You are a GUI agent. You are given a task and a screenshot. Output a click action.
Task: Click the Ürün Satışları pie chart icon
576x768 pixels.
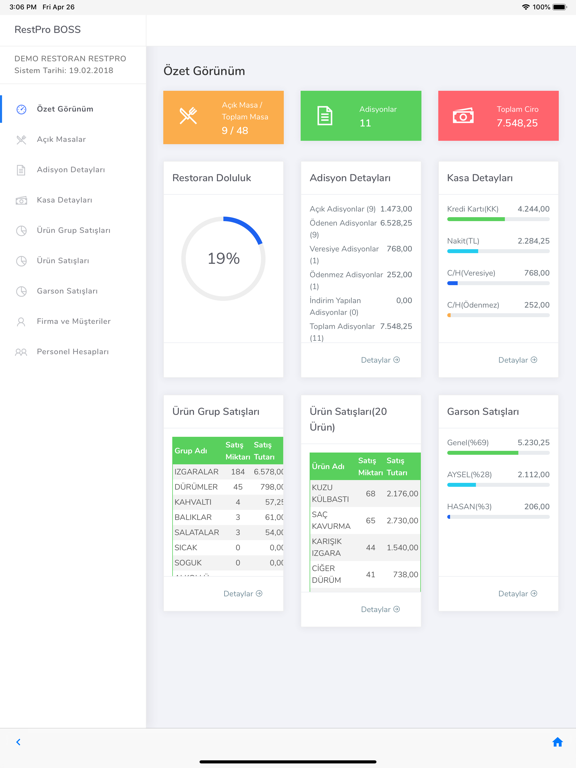pyautogui.click(x=21, y=261)
